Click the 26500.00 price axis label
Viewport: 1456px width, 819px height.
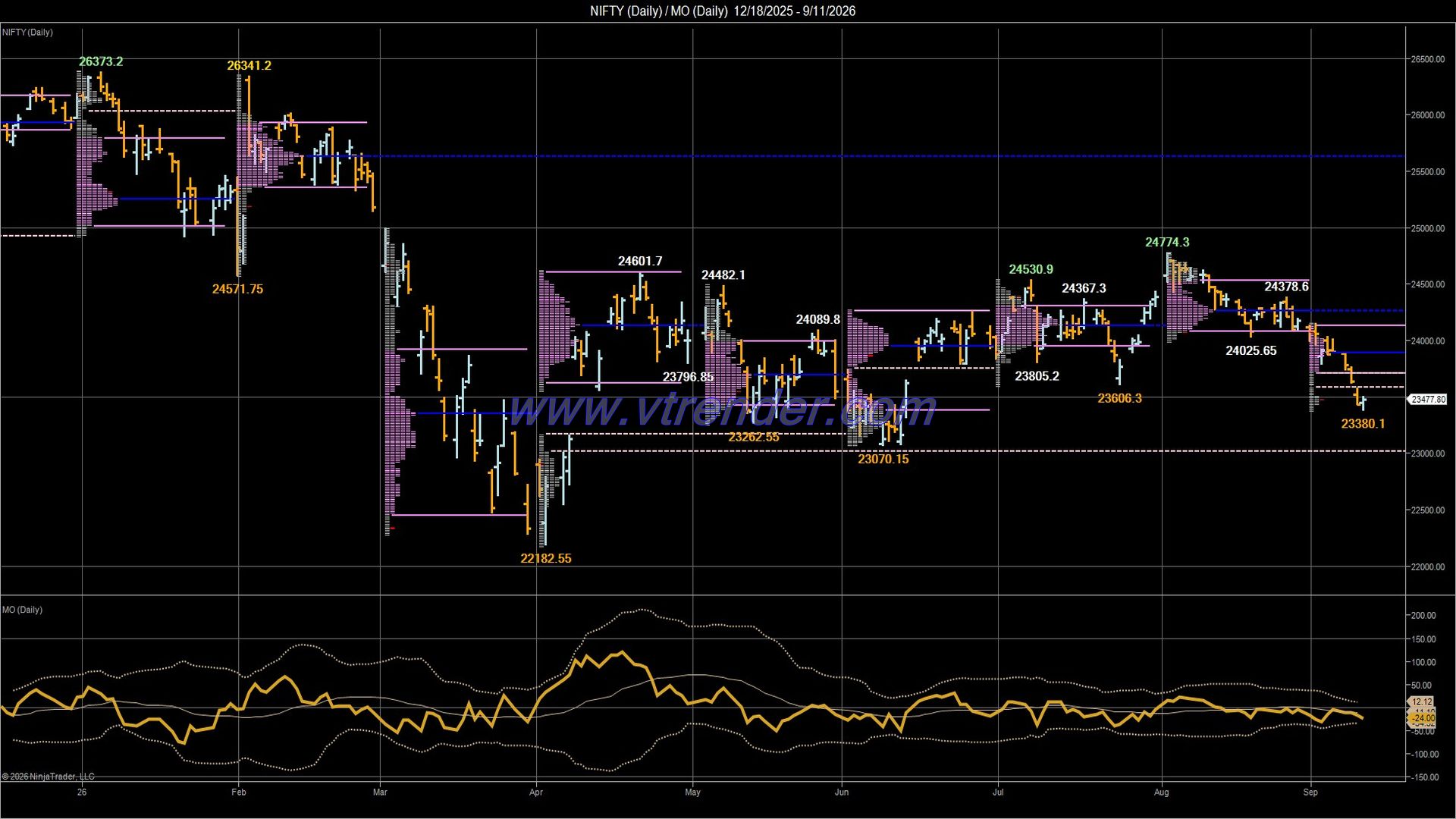pyautogui.click(x=1427, y=59)
